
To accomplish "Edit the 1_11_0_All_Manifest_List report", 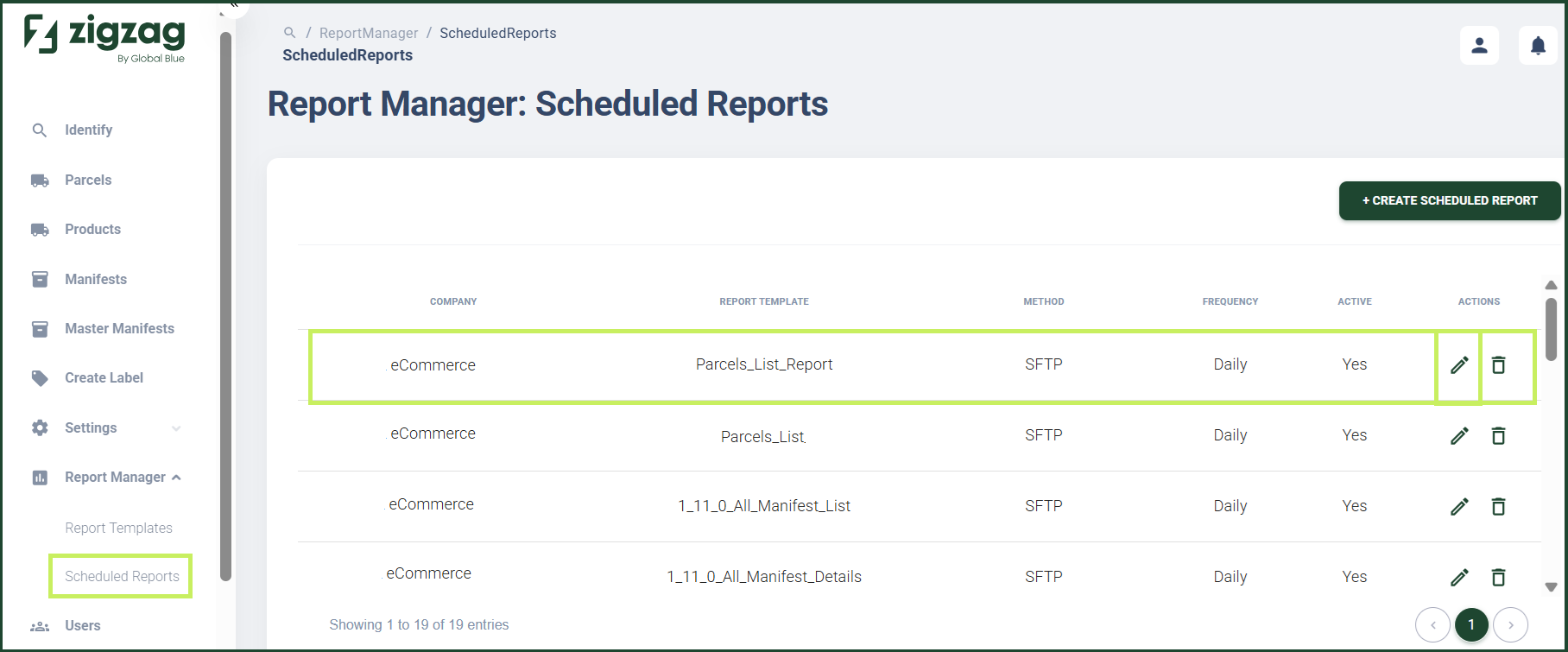I will pos(1459,507).
